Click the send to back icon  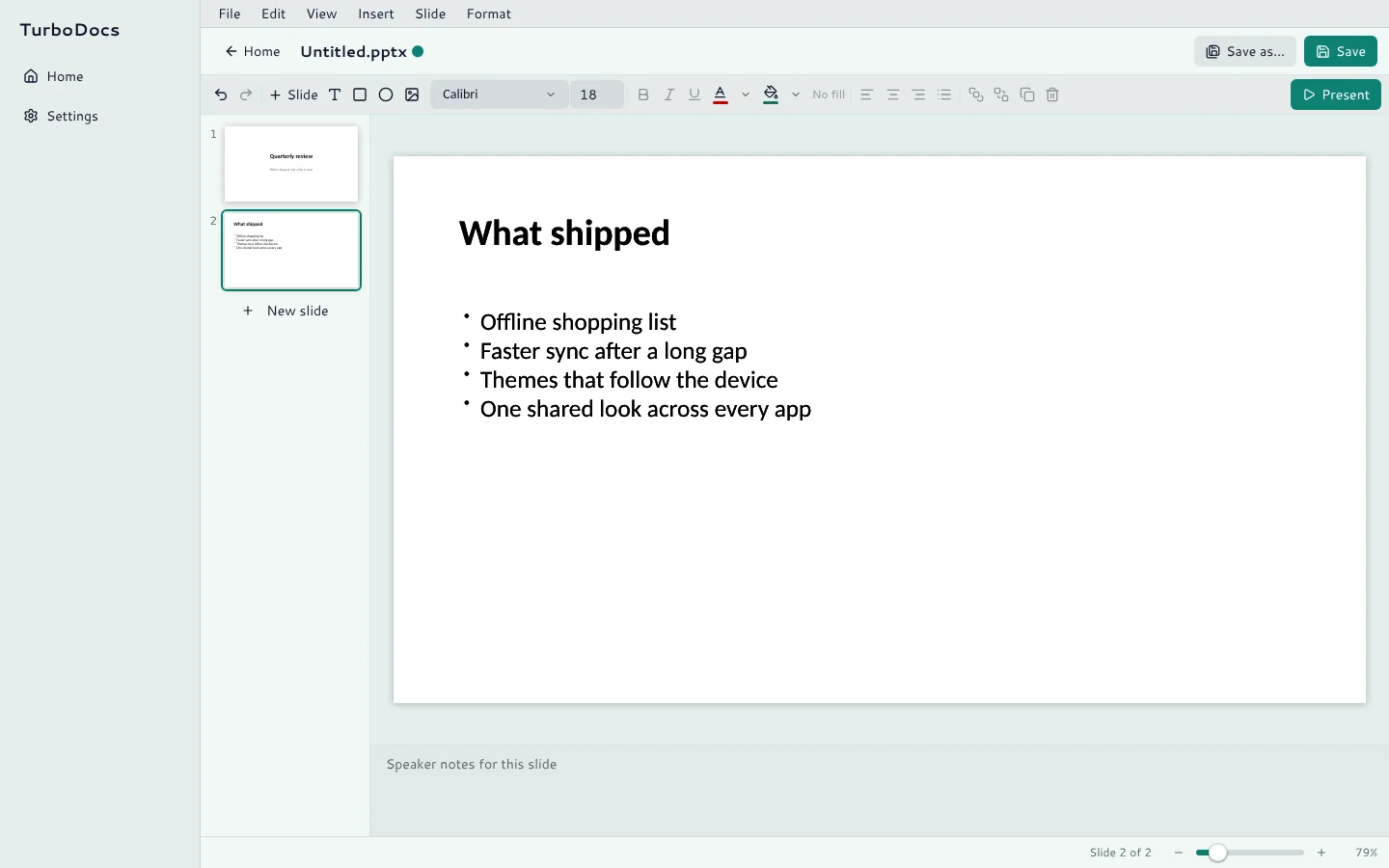tap(1001, 95)
